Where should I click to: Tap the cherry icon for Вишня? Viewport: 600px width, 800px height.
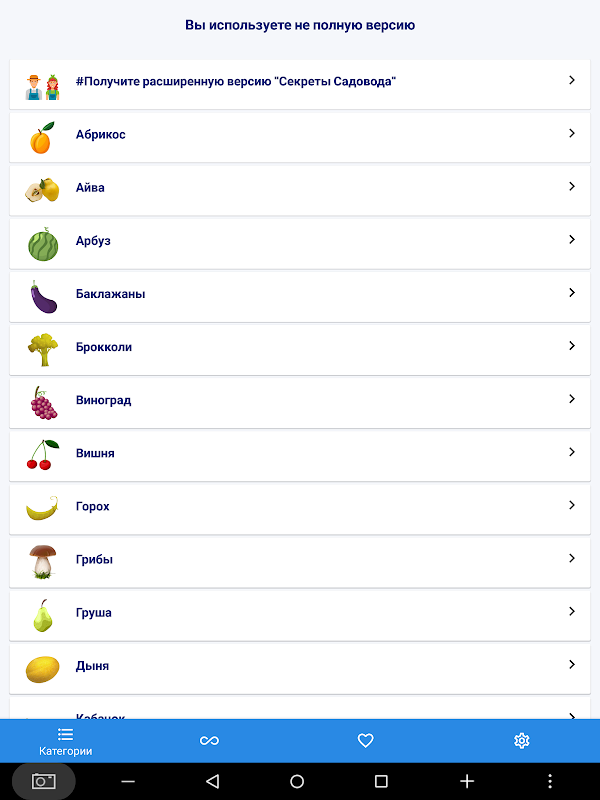pos(43,455)
